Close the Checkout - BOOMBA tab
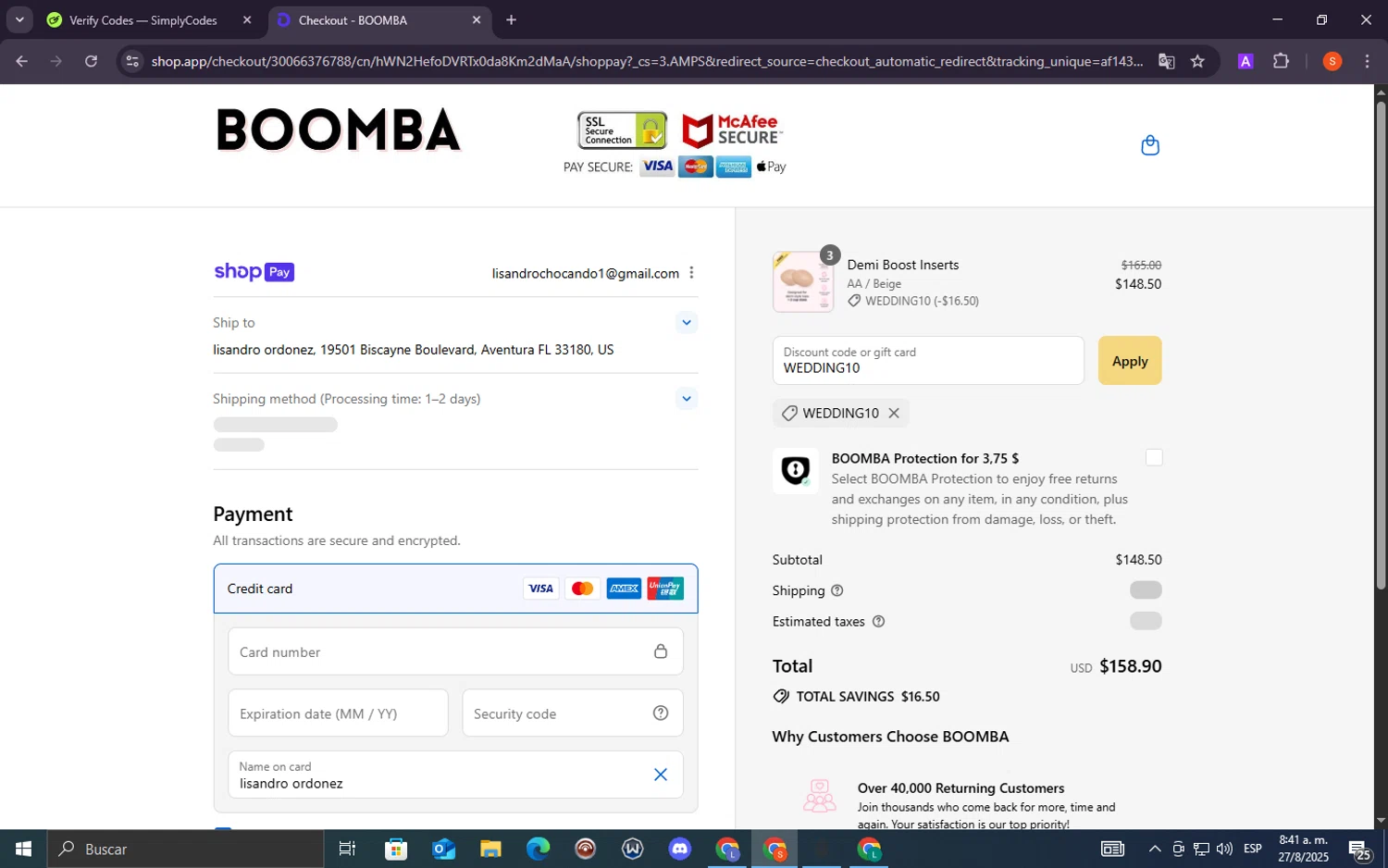 click(477, 20)
